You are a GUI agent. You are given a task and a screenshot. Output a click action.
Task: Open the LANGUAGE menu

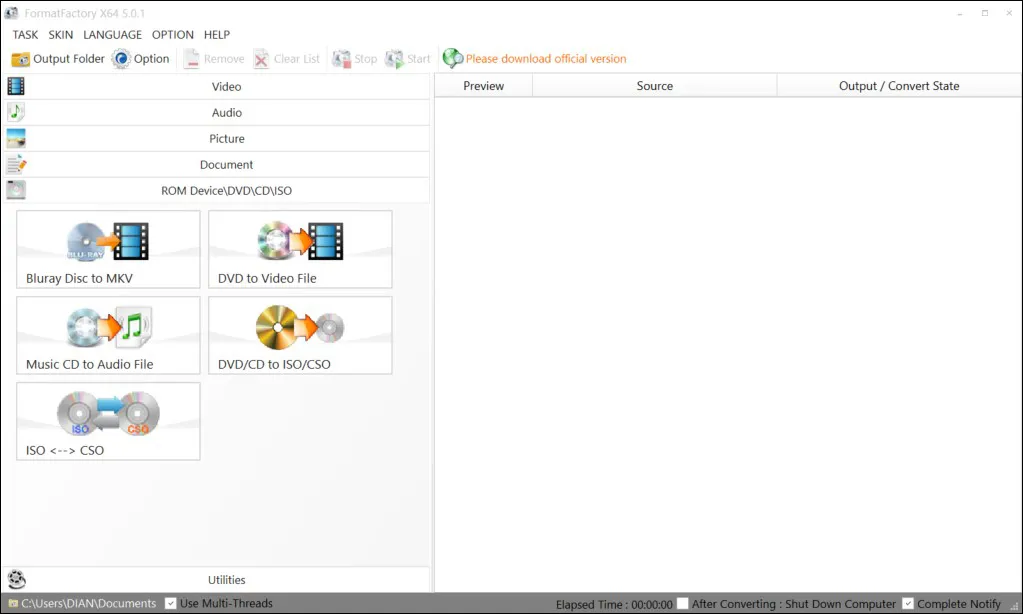tap(112, 35)
